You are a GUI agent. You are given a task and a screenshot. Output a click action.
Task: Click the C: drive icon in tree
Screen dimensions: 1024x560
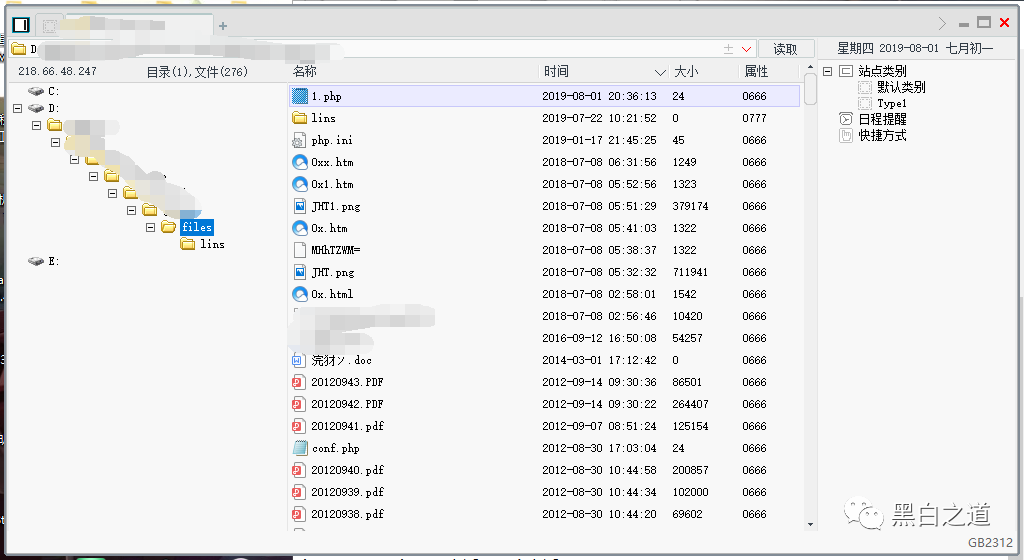coord(36,91)
